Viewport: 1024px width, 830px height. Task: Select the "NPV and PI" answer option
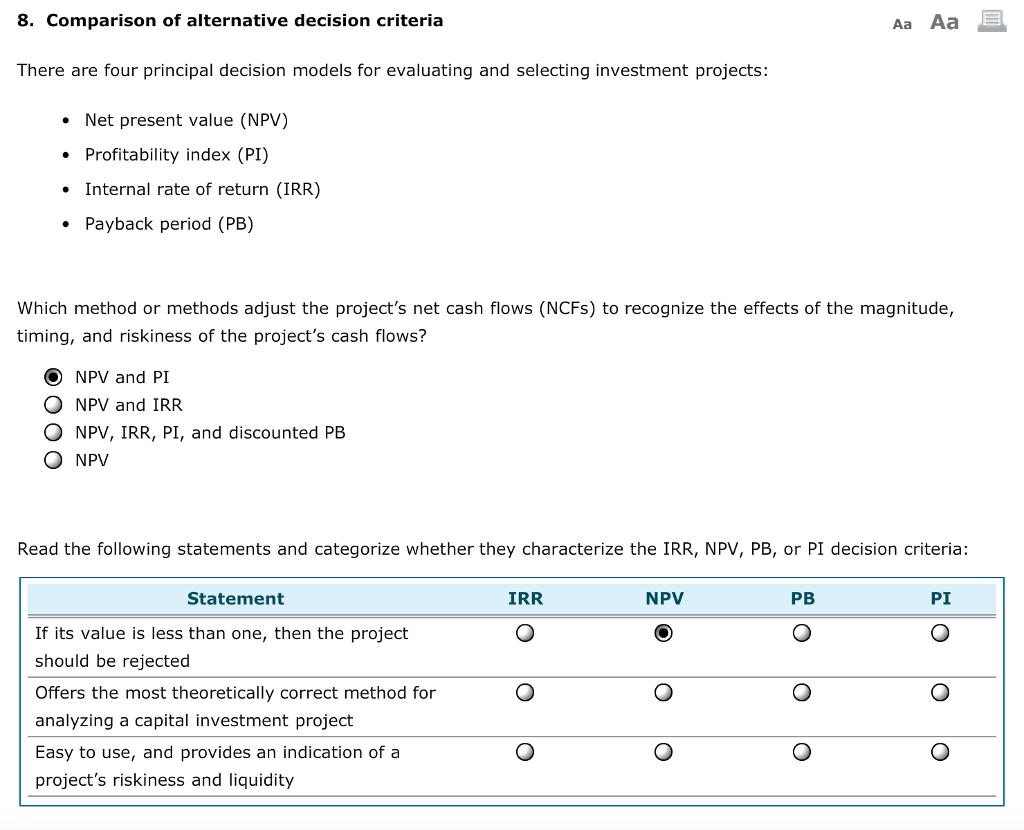point(53,376)
